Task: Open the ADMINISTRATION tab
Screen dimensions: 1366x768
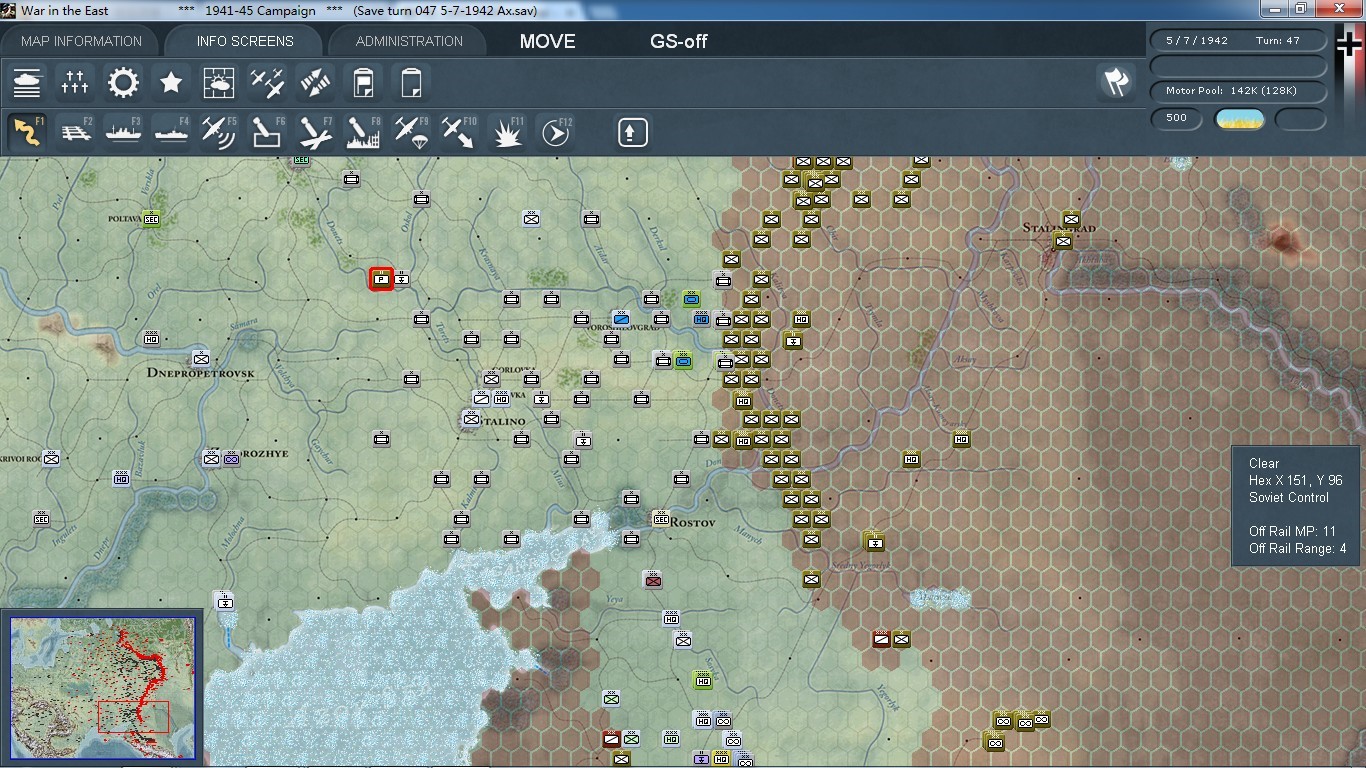Action: point(409,41)
